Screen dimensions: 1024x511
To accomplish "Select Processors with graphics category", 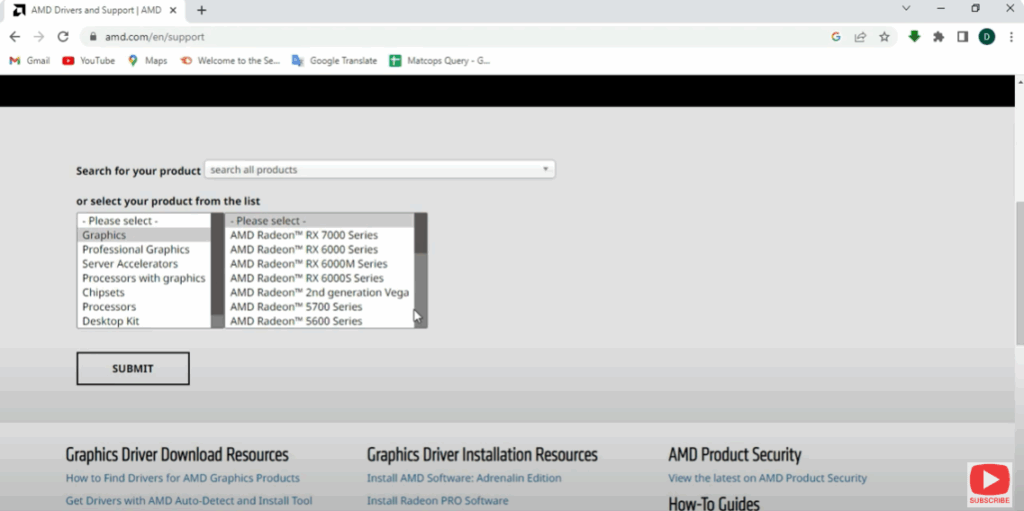I will (144, 278).
